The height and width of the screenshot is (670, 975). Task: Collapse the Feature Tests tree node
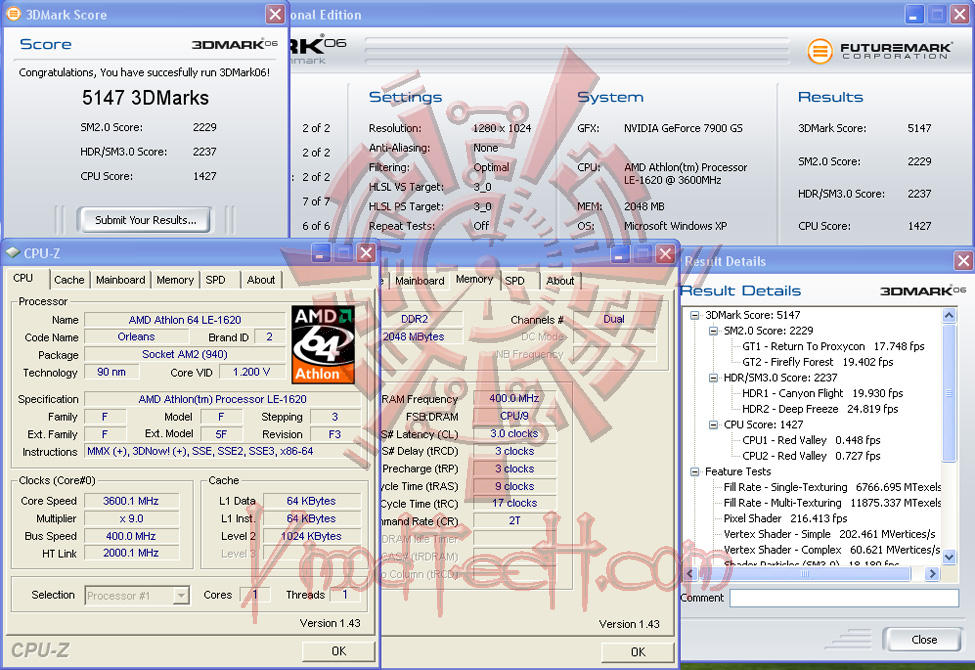695,472
